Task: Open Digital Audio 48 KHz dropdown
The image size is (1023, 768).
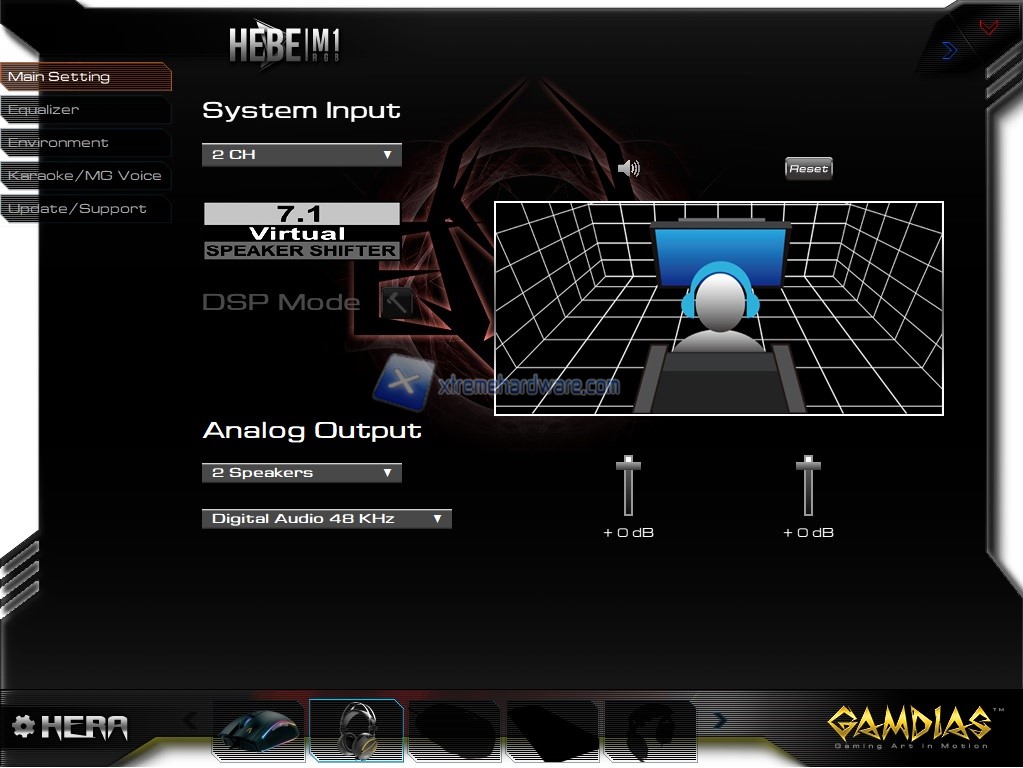Action: click(326, 519)
